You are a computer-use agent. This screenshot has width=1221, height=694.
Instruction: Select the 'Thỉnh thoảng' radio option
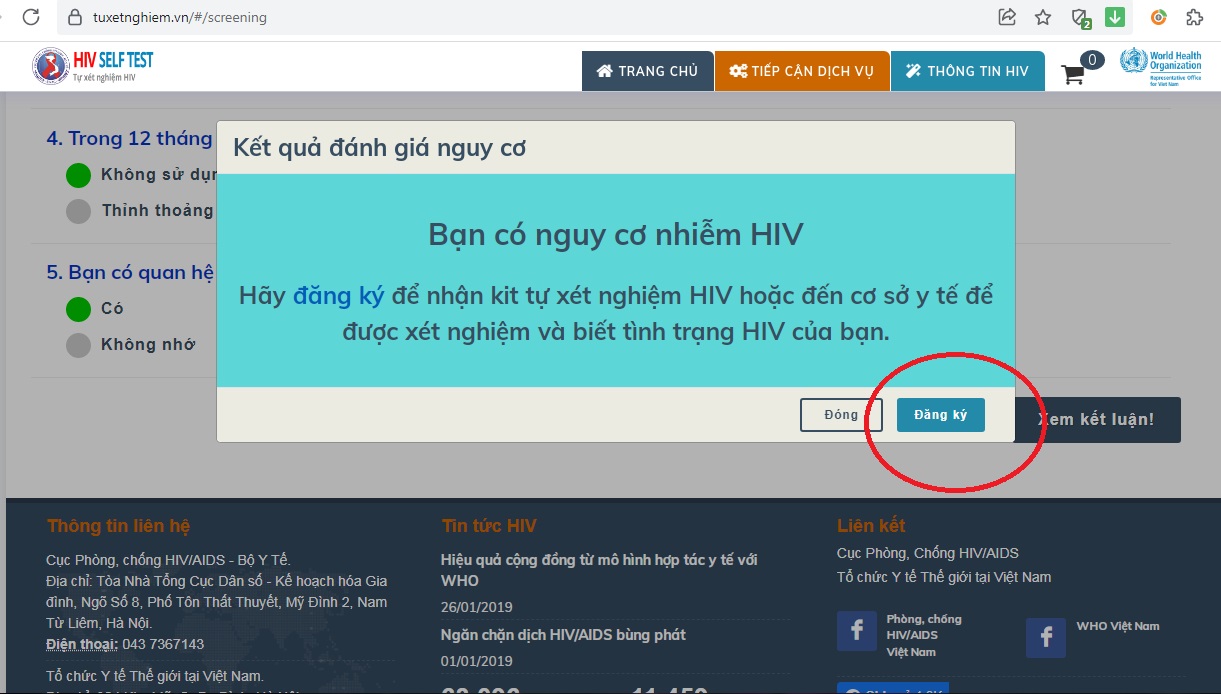click(78, 211)
